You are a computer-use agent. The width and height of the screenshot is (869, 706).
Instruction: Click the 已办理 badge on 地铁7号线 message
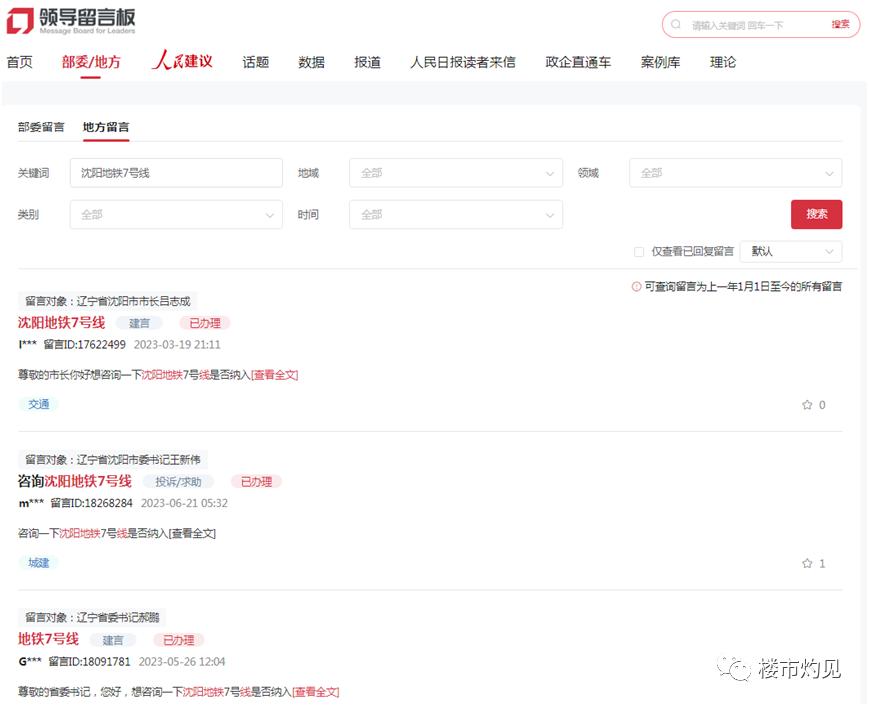point(177,640)
